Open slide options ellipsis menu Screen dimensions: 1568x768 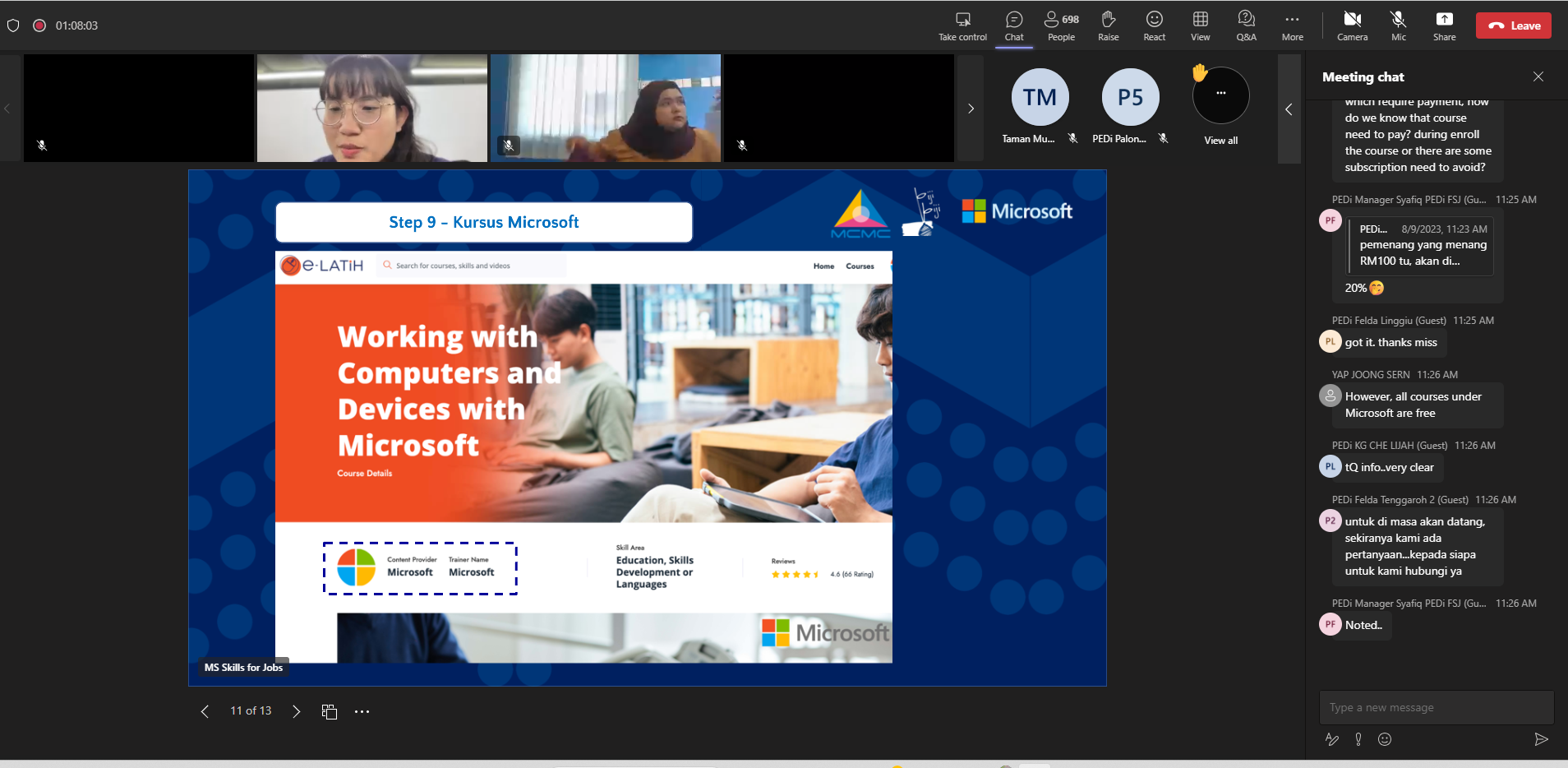pos(362,711)
